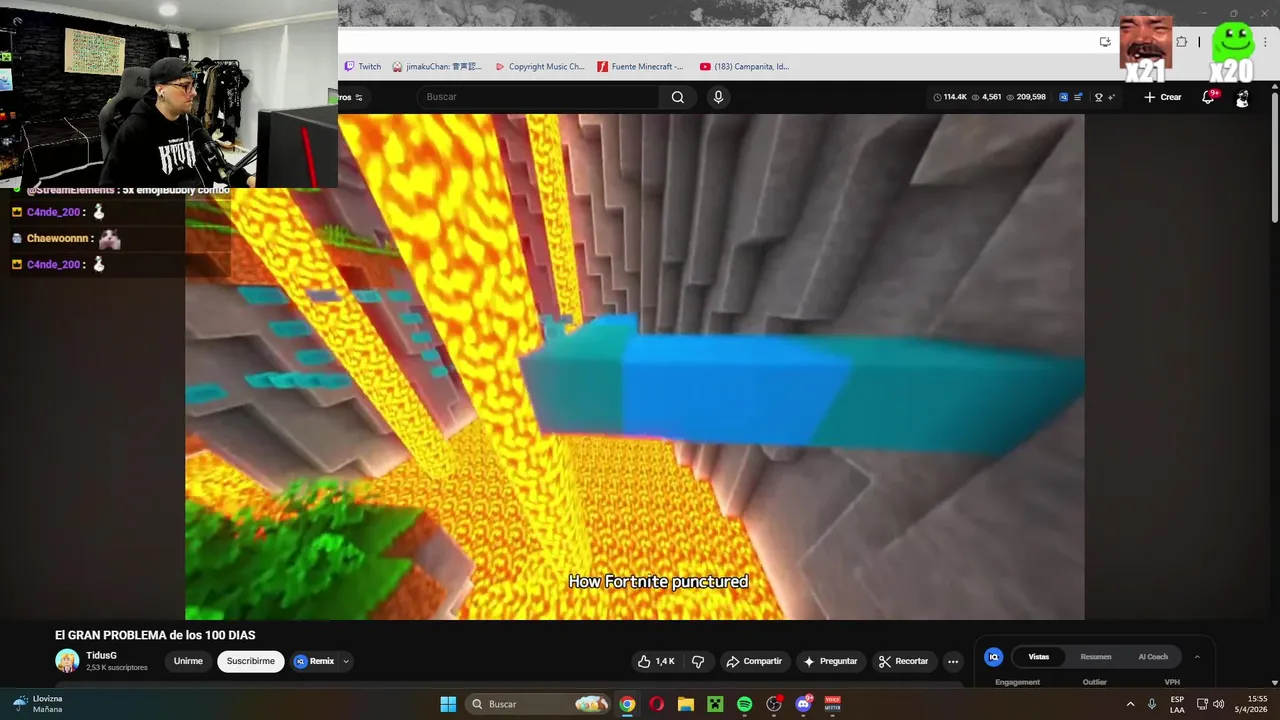Open File Explorer from the taskbar
Viewport: 1280px width, 720px height.
tap(686, 704)
